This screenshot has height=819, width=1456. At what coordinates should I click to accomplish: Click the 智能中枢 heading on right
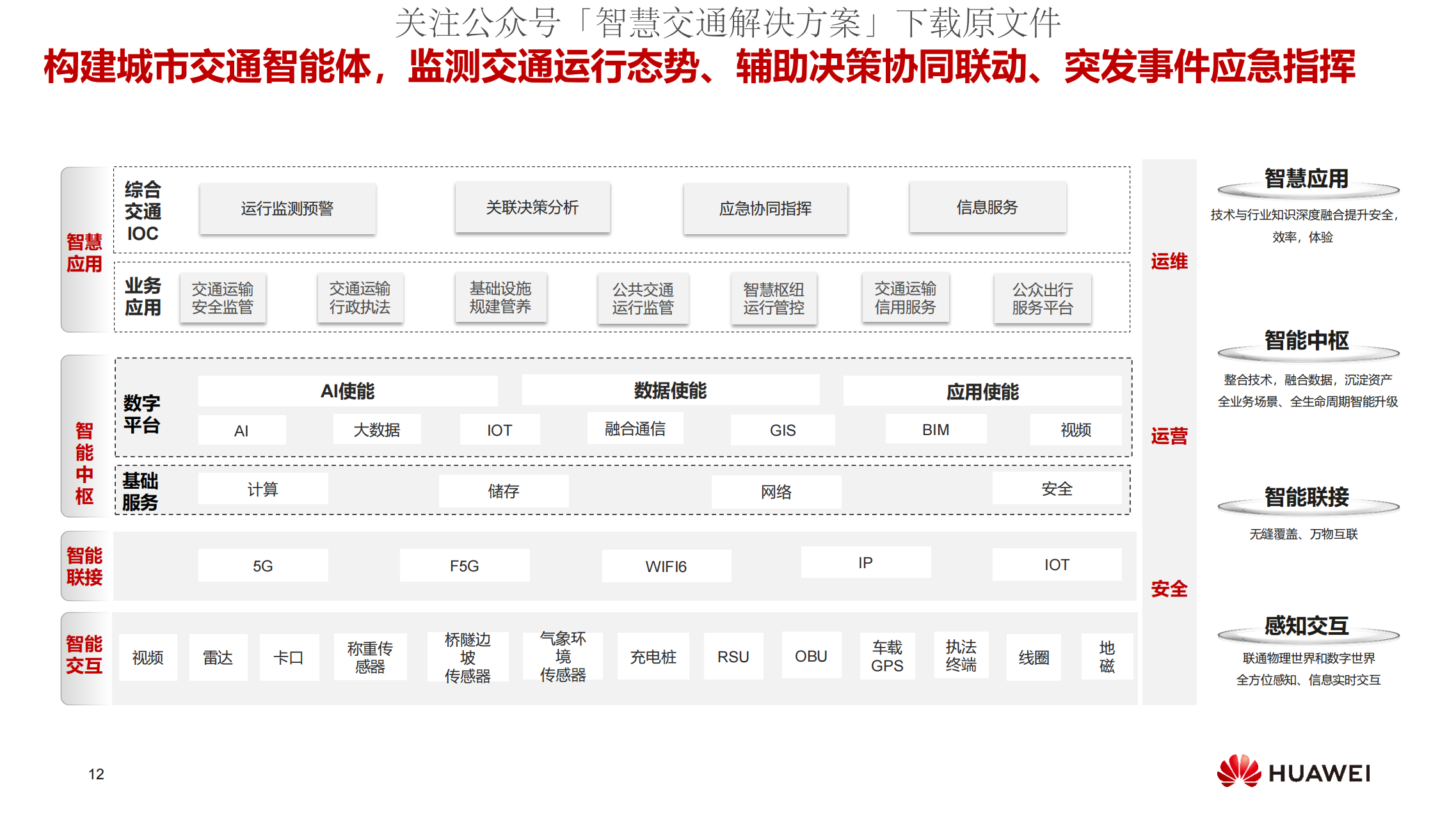1307,340
